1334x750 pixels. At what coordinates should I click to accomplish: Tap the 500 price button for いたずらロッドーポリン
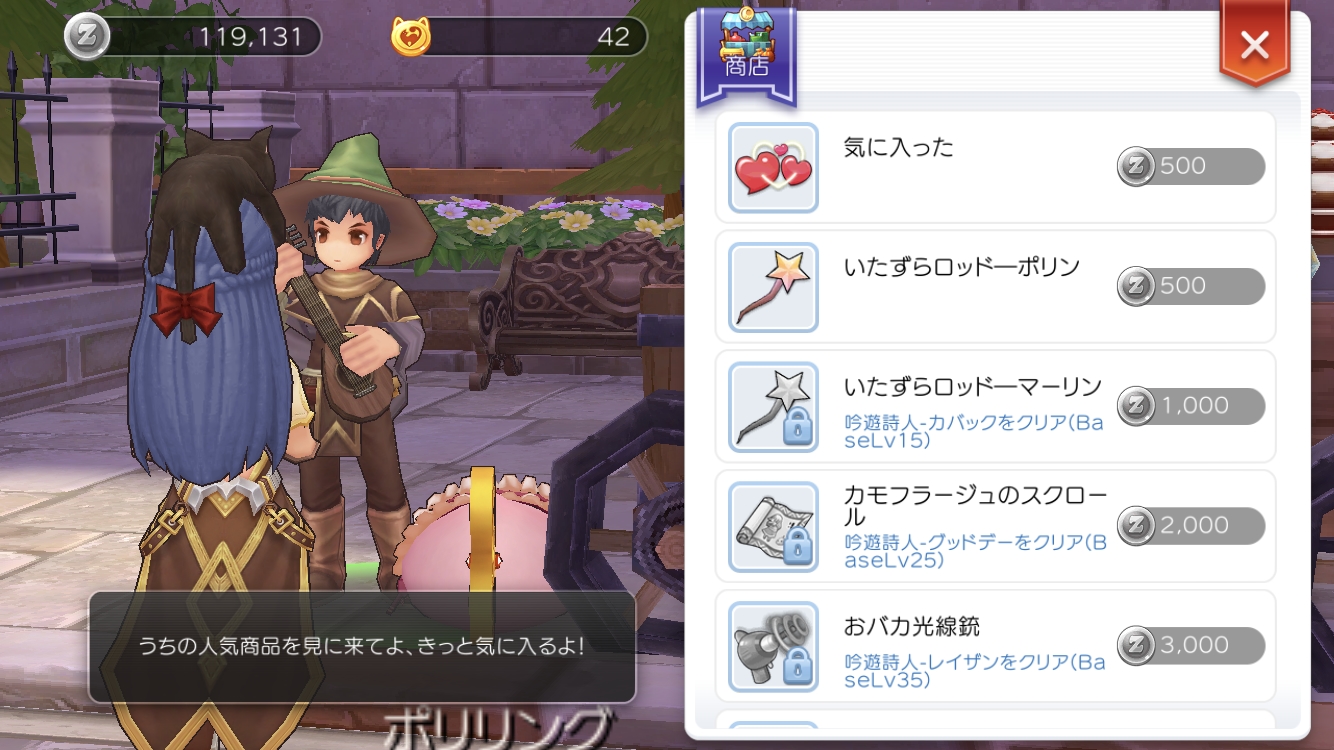click(x=1190, y=286)
